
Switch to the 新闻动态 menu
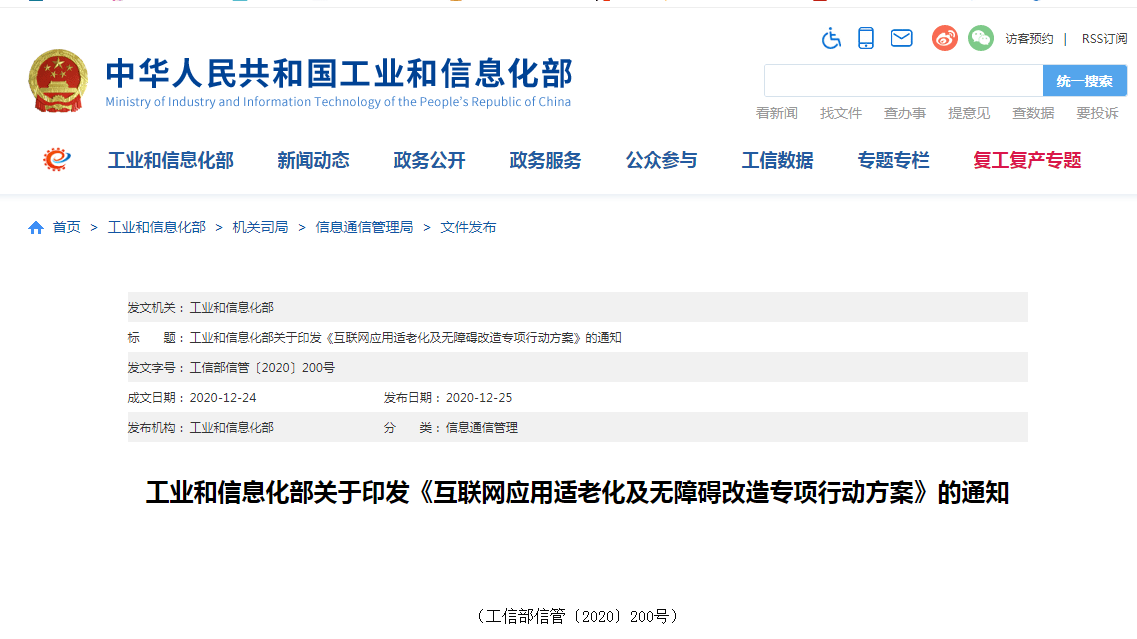pyautogui.click(x=313, y=159)
